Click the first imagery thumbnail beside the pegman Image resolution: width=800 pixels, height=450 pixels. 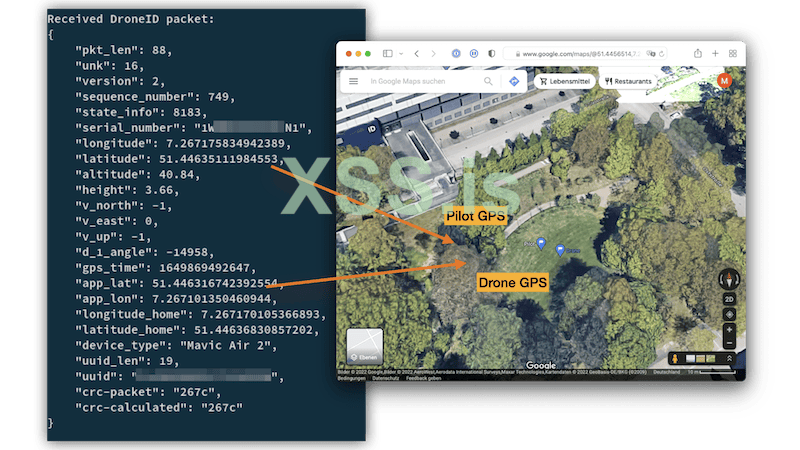pyautogui.click(x=690, y=359)
